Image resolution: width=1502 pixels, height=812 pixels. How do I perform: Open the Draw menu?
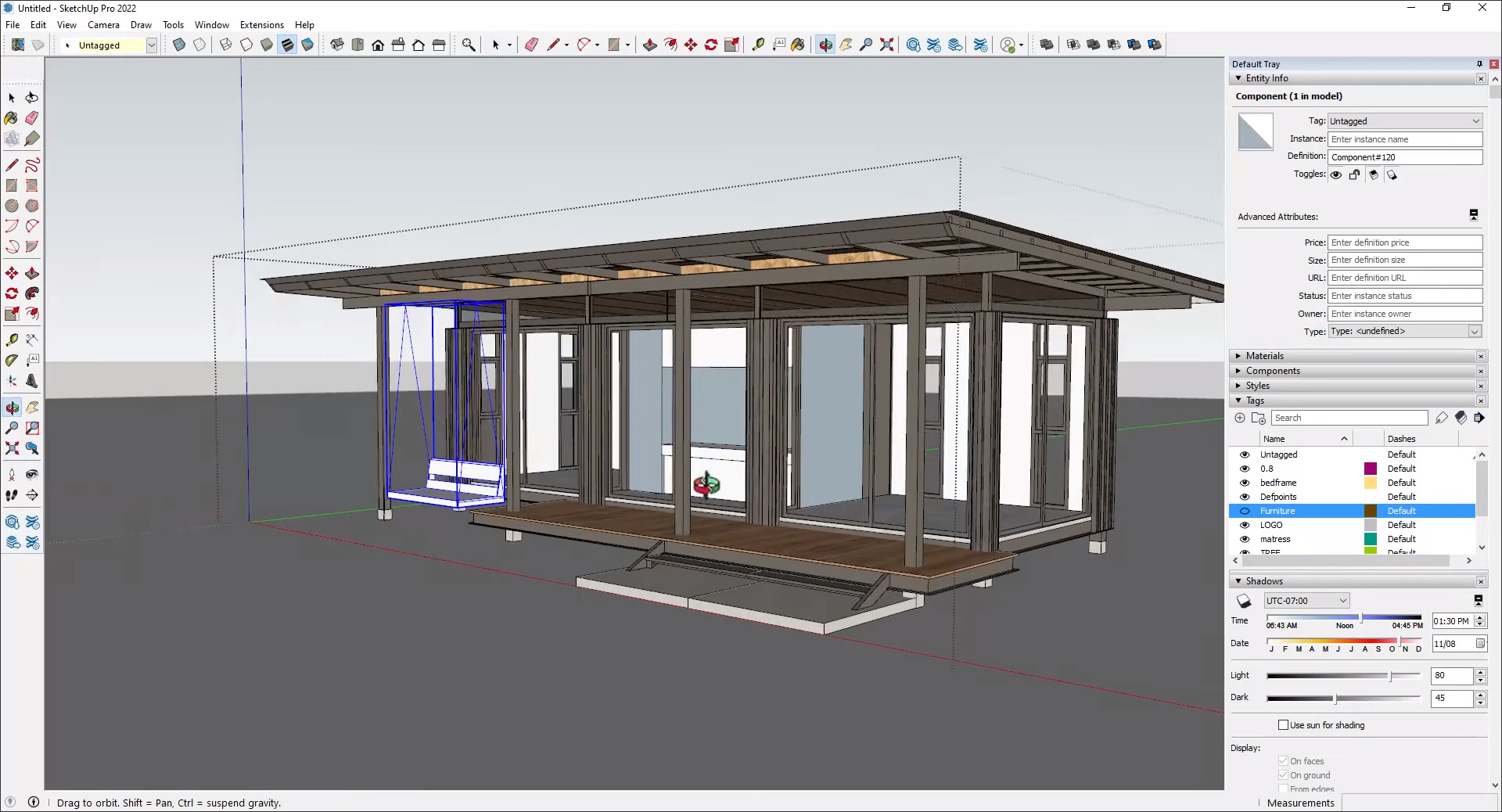pos(141,25)
